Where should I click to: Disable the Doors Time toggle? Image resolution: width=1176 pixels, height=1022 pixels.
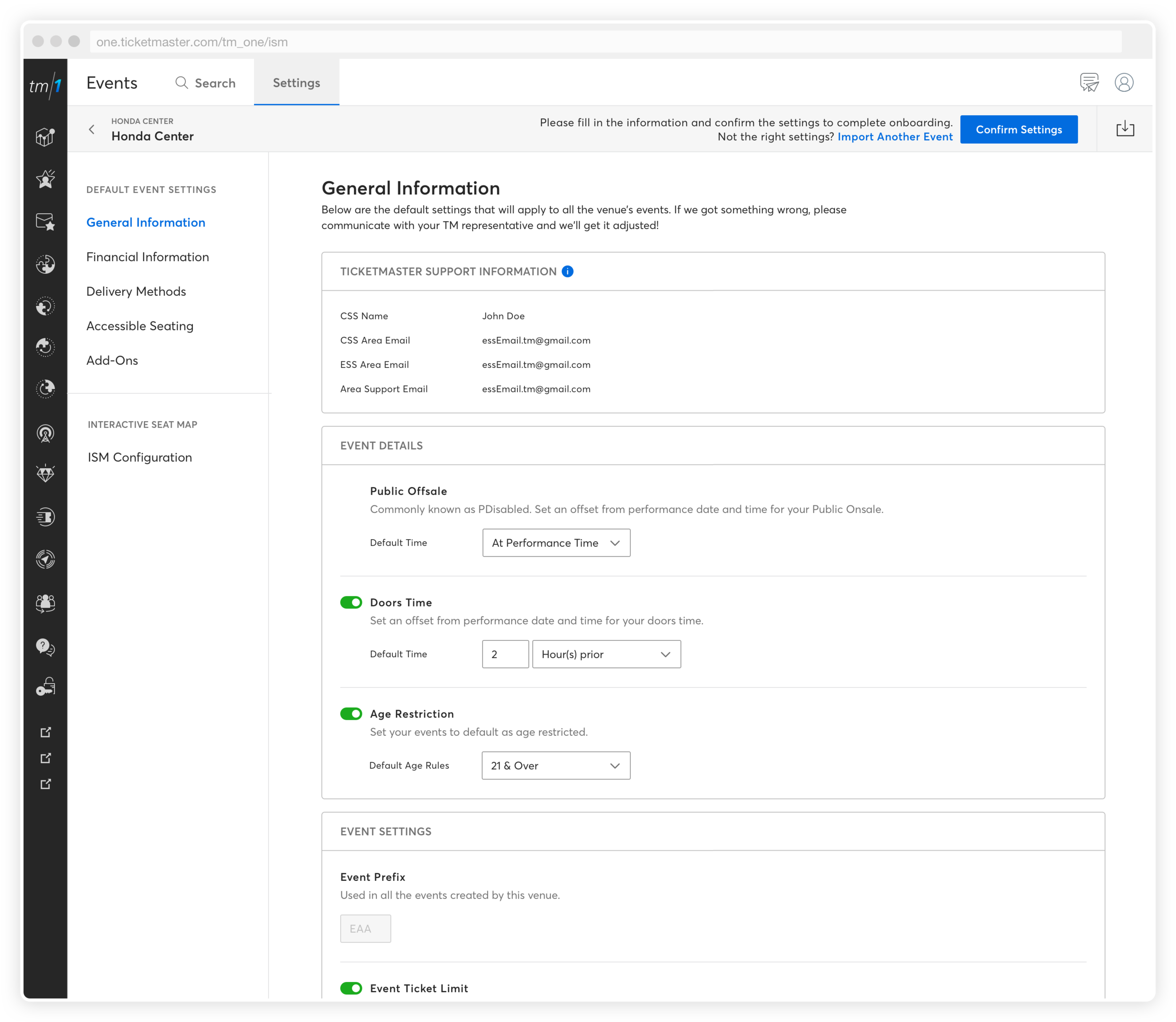click(351, 602)
